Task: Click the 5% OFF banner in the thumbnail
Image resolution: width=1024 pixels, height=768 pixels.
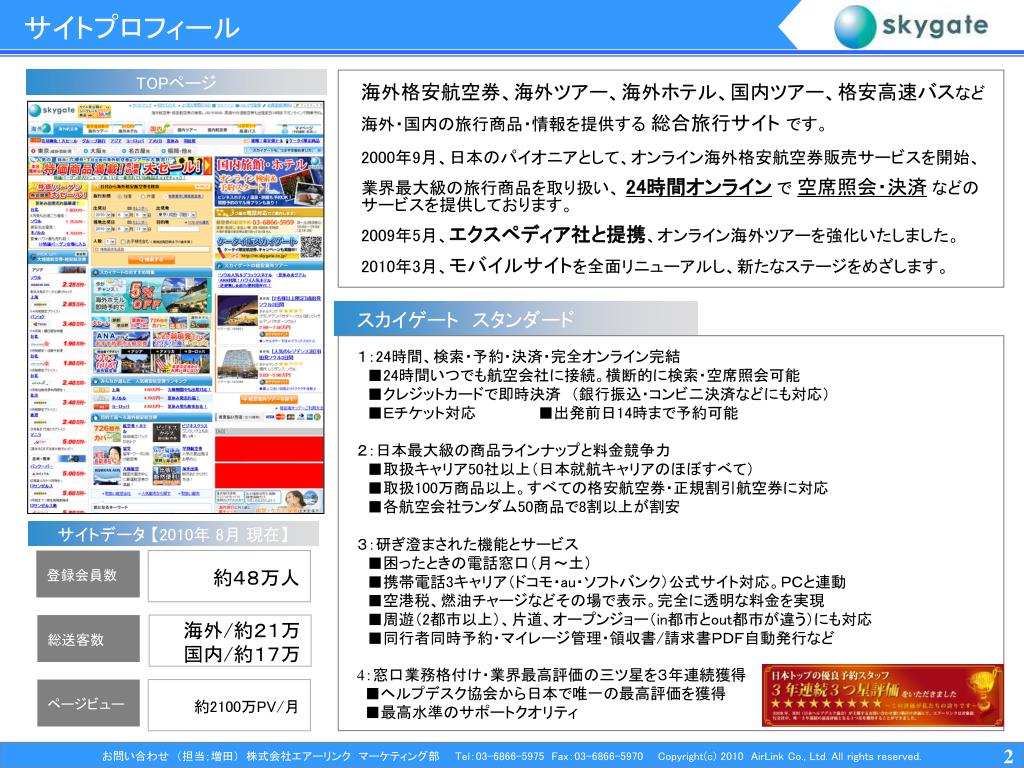Action: [x=152, y=294]
